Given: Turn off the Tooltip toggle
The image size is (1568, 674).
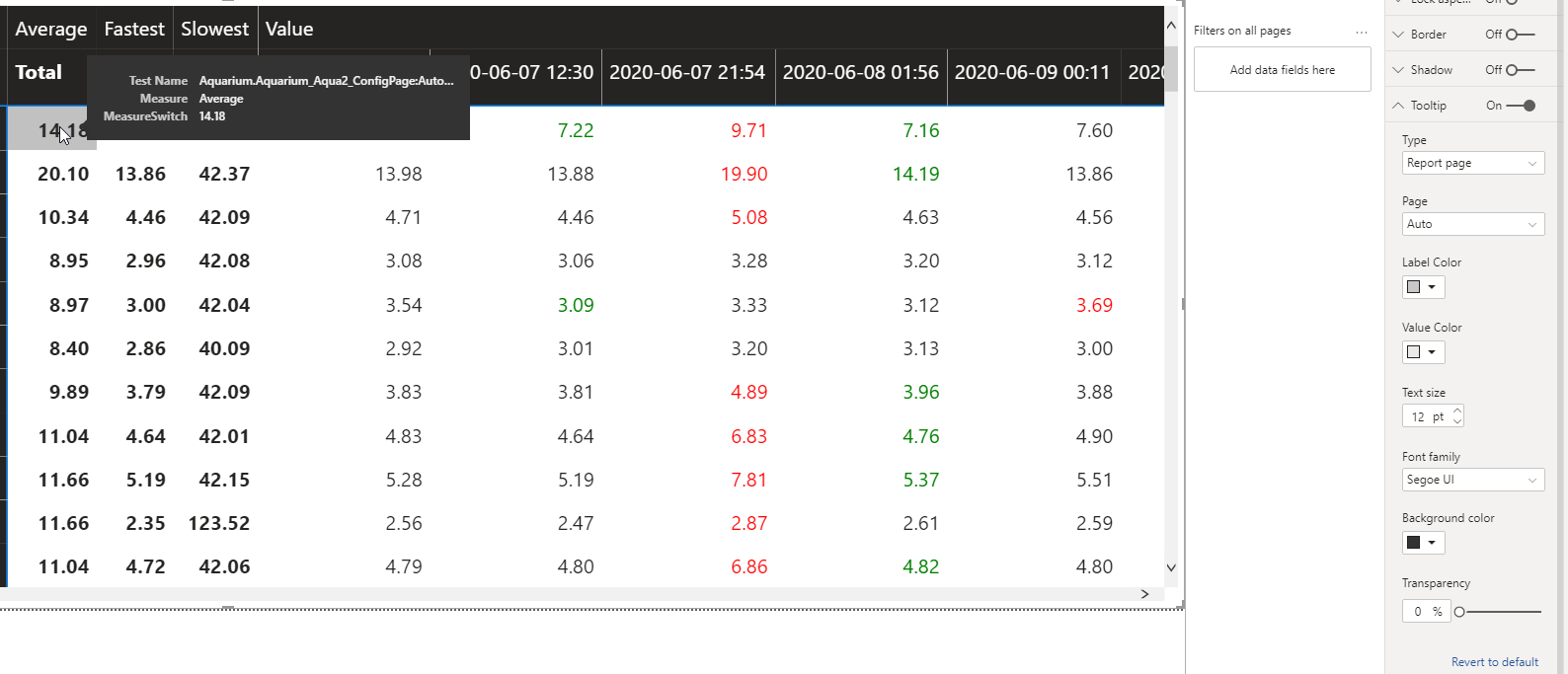Looking at the screenshot, I should pyautogui.click(x=1522, y=106).
